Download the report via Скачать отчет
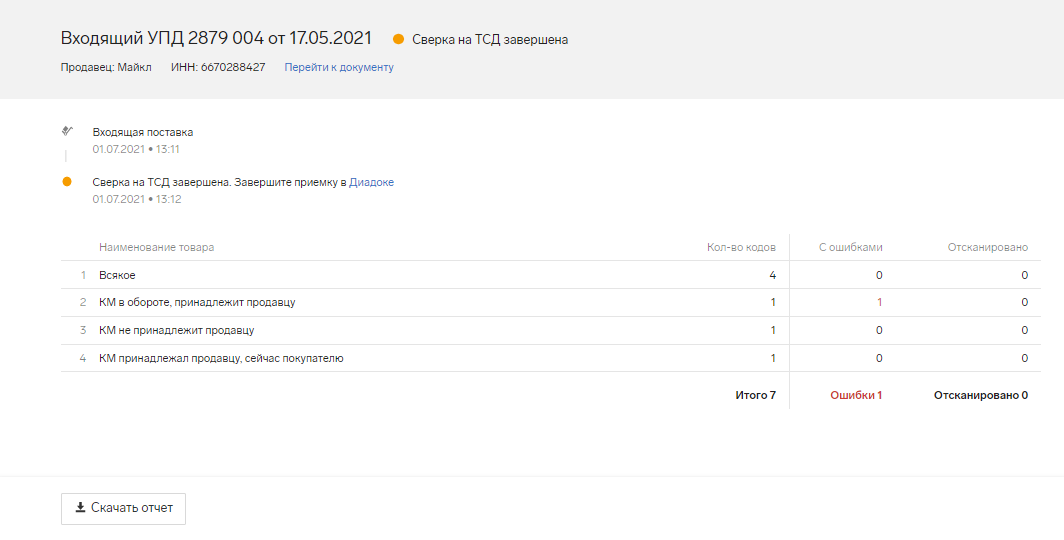 click(x=124, y=508)
